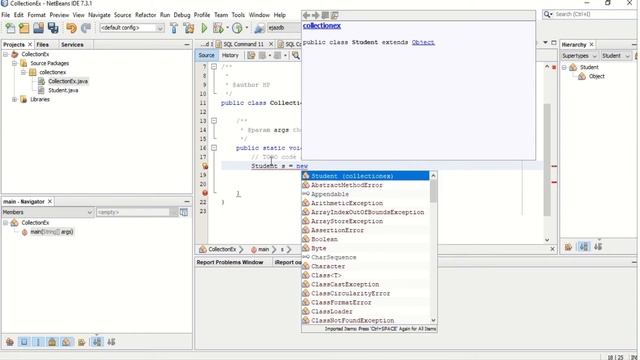Click the New Project toolbar icon
Screen dimensions: 640x360
pyautogui.click(x=24, y=28)
